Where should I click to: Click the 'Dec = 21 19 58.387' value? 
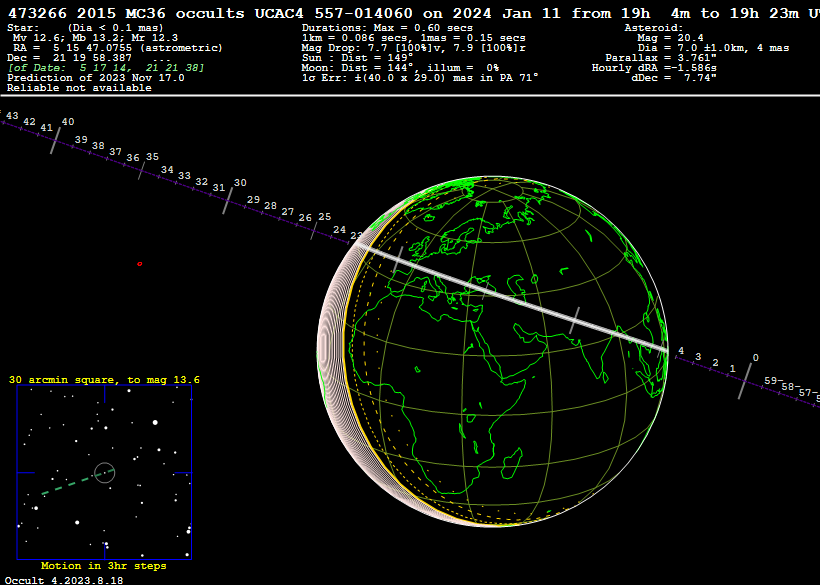(70, 58)
